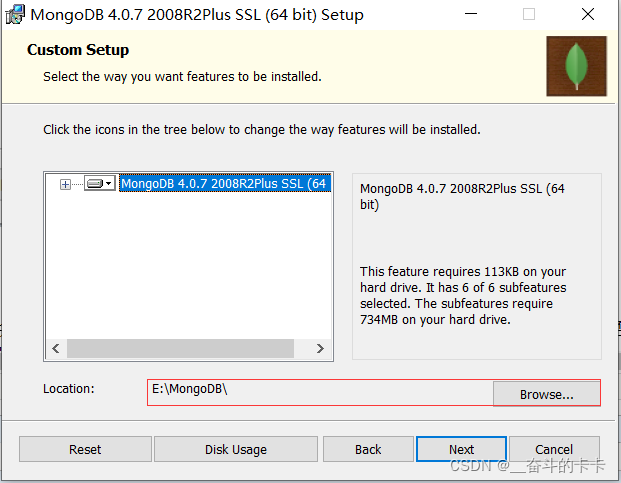The image size is (621, 483).
Task: Click the E:\MongoDB\ location path field
Action: pos(318,390)
